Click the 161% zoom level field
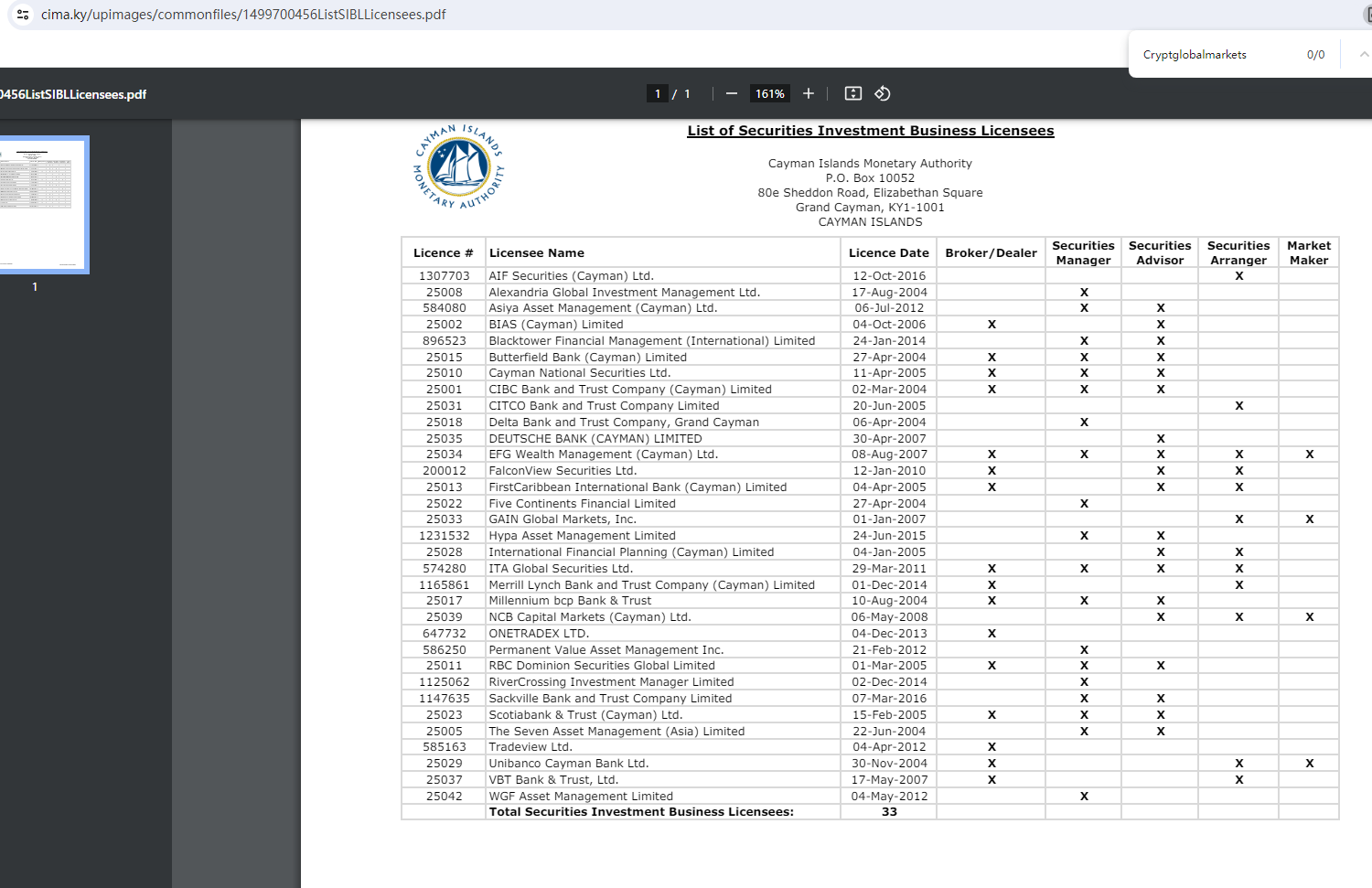This screenshot has height=888, width=1372. (x=769, y=93)
